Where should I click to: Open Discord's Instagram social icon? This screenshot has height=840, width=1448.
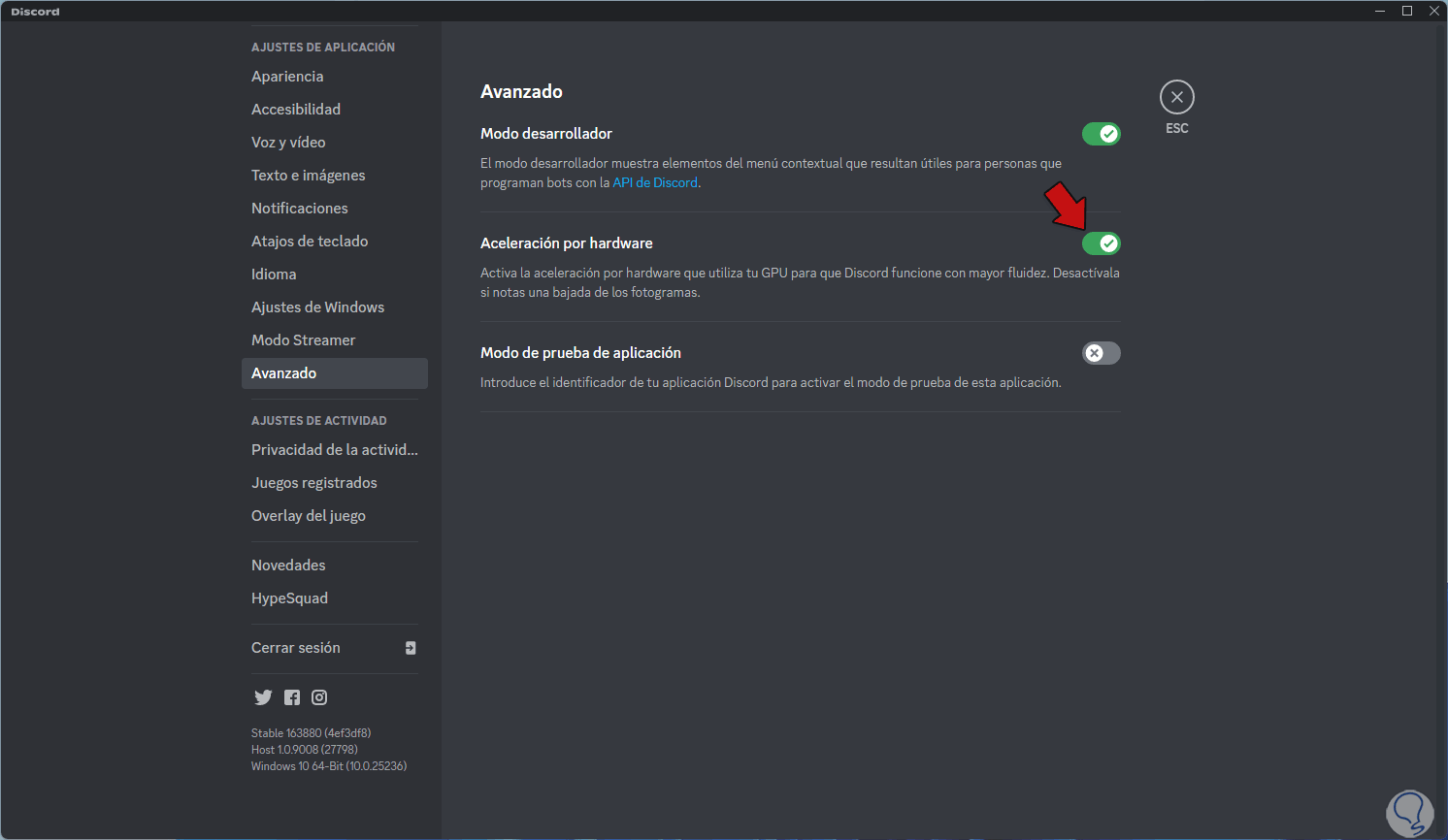click(x=319, y=697)
